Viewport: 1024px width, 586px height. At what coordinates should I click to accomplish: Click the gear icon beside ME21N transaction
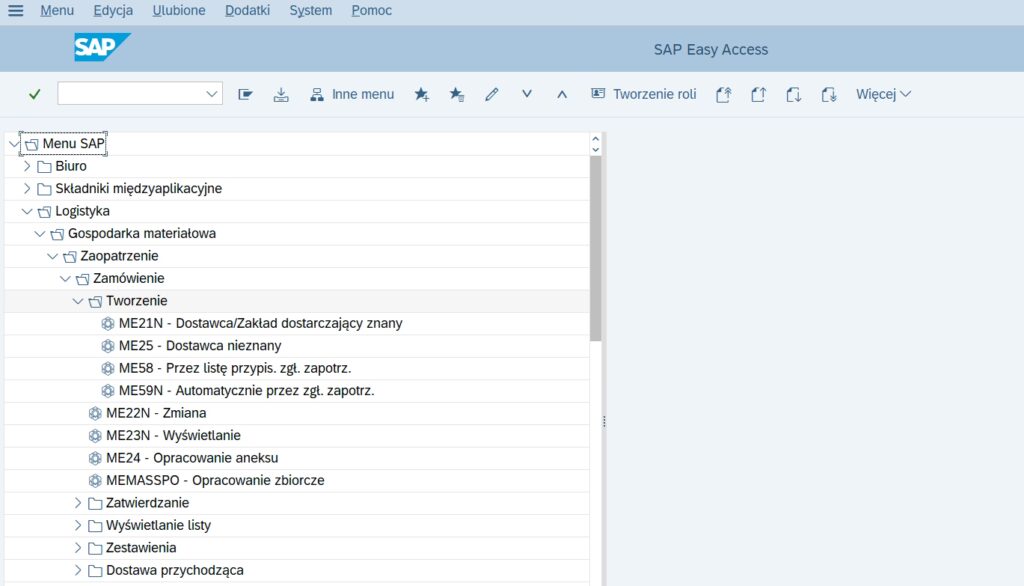[108, 323]
